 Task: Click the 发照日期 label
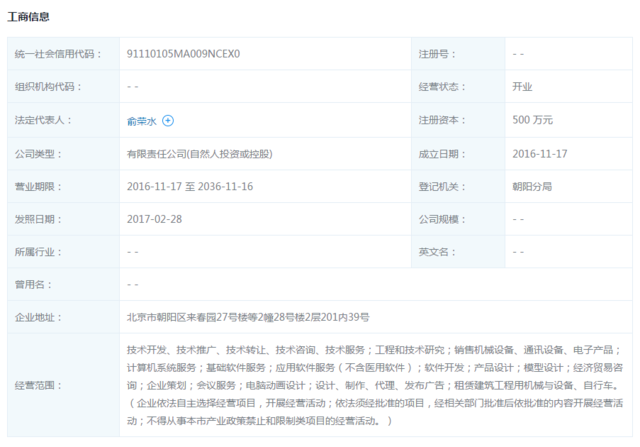point(38,219)
